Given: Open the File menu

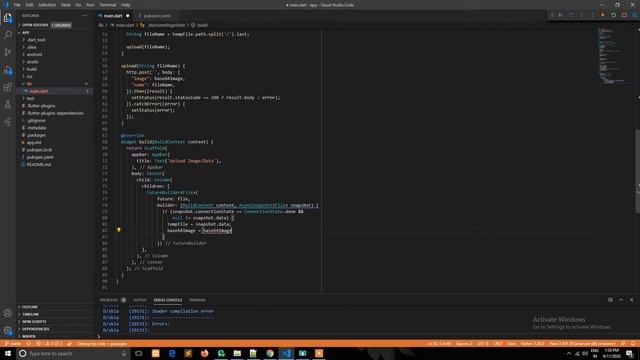Looking at the screenshot, I should [17, 5].
